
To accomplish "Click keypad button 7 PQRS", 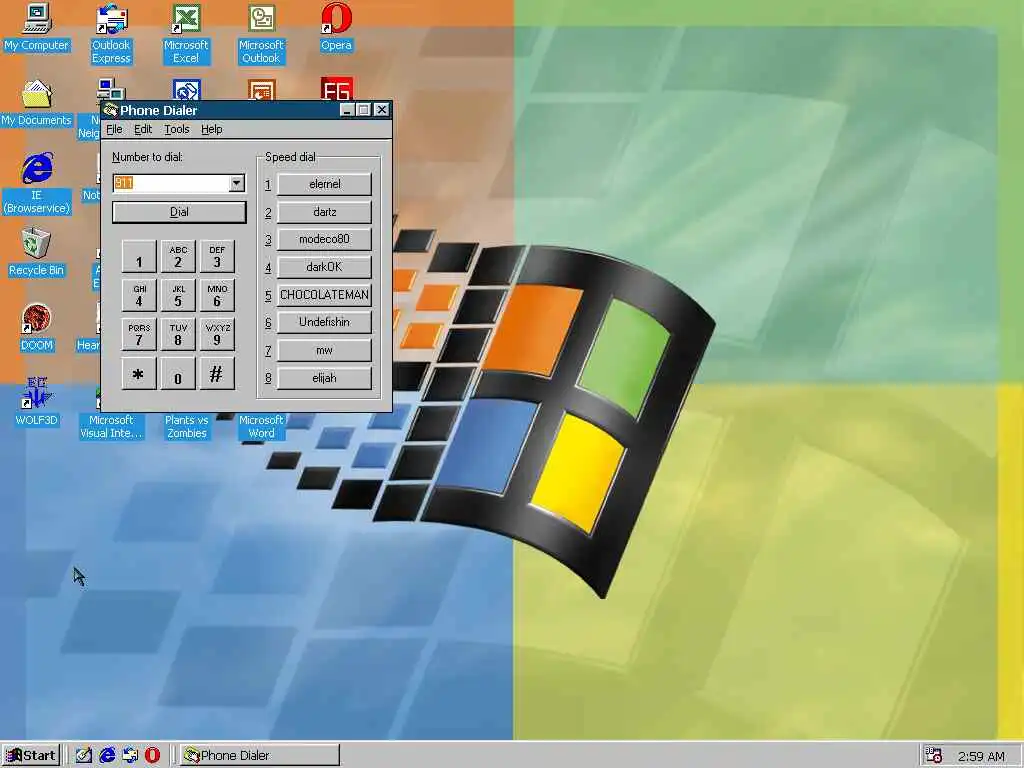I will [139, 334].
